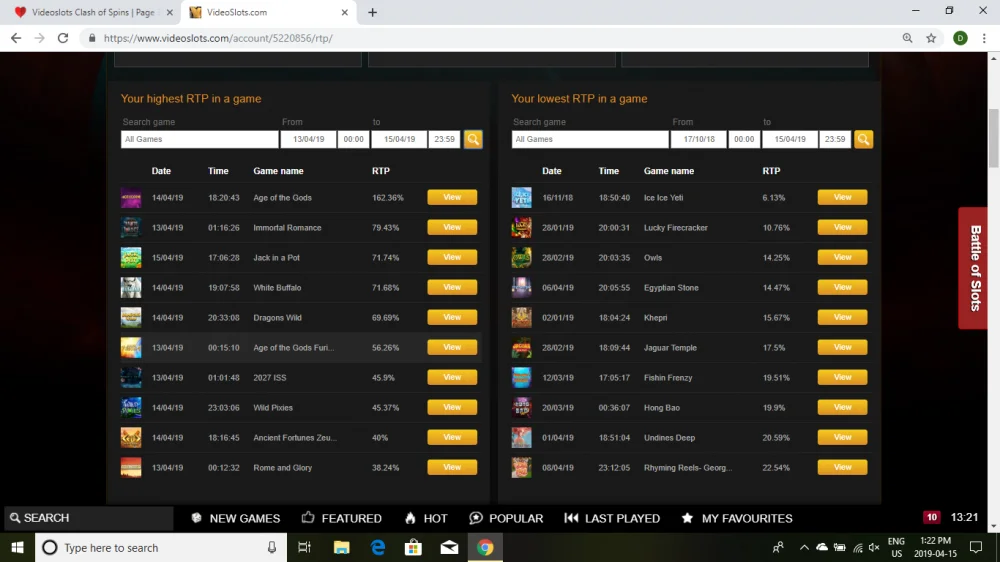Viewport: 1000px width, 562px height.
Task: Click the browser address bar URL
Action: click(218, 38)
